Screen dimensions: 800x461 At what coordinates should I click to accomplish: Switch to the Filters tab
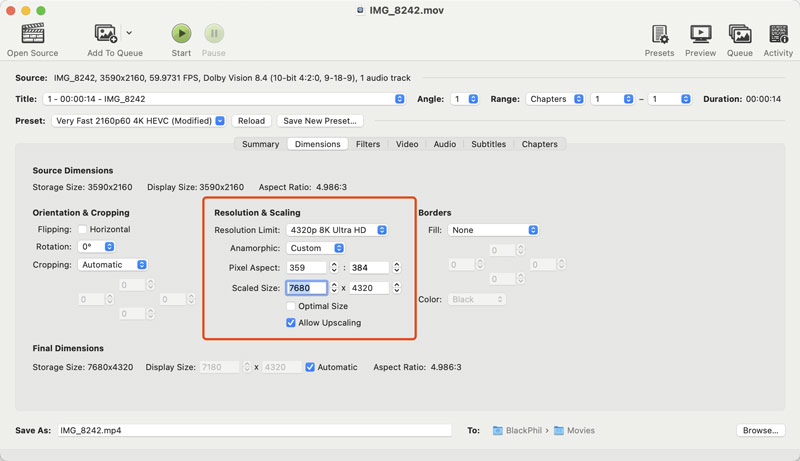[x=367, y=144]
